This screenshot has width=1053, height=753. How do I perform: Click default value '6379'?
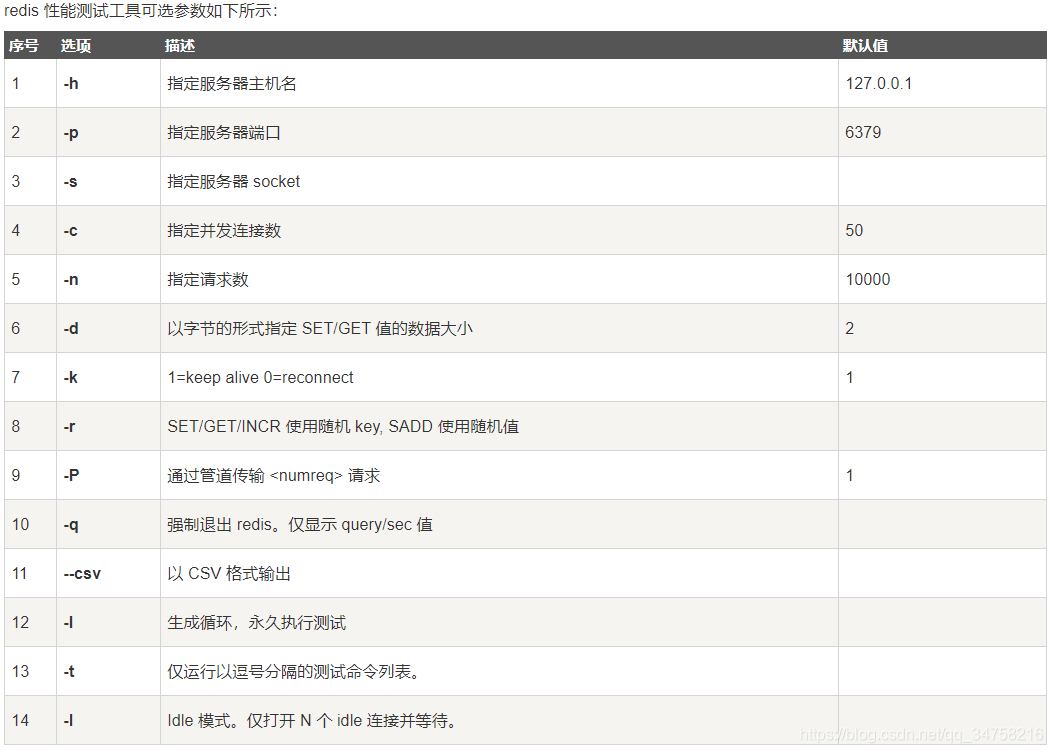click(x=862, y=132)
